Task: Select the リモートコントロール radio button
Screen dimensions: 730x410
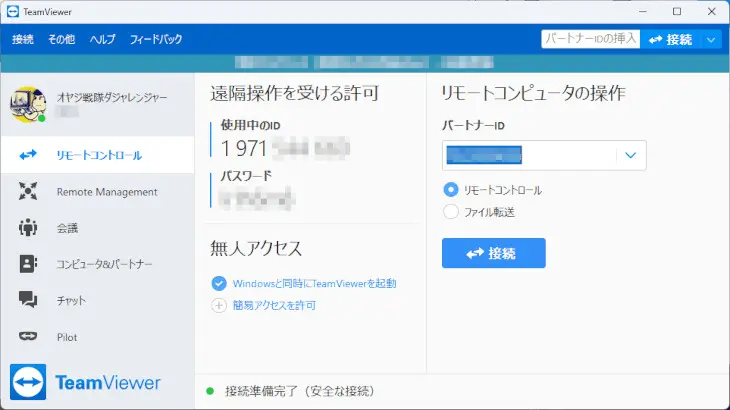Action: [451, 189]
